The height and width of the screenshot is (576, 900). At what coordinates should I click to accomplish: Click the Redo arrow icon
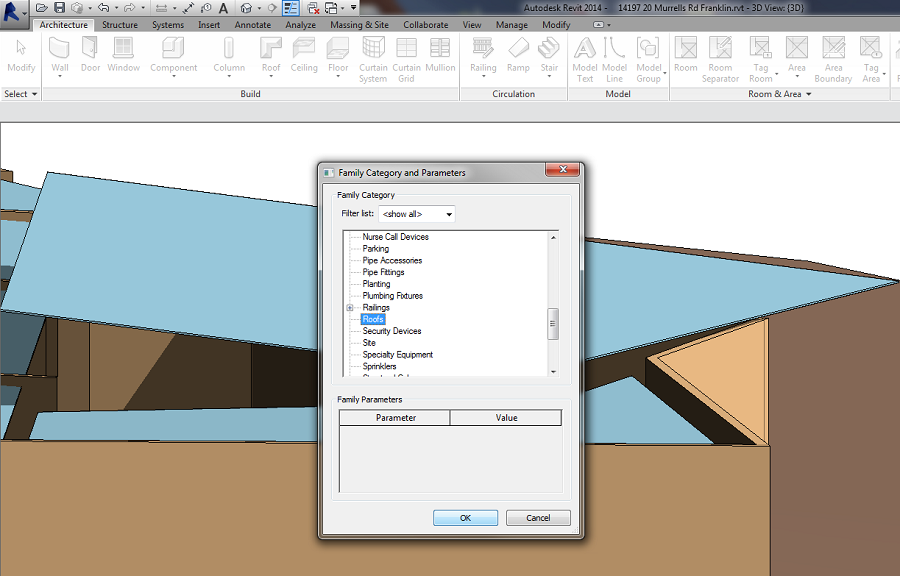[x=129, y=8]
